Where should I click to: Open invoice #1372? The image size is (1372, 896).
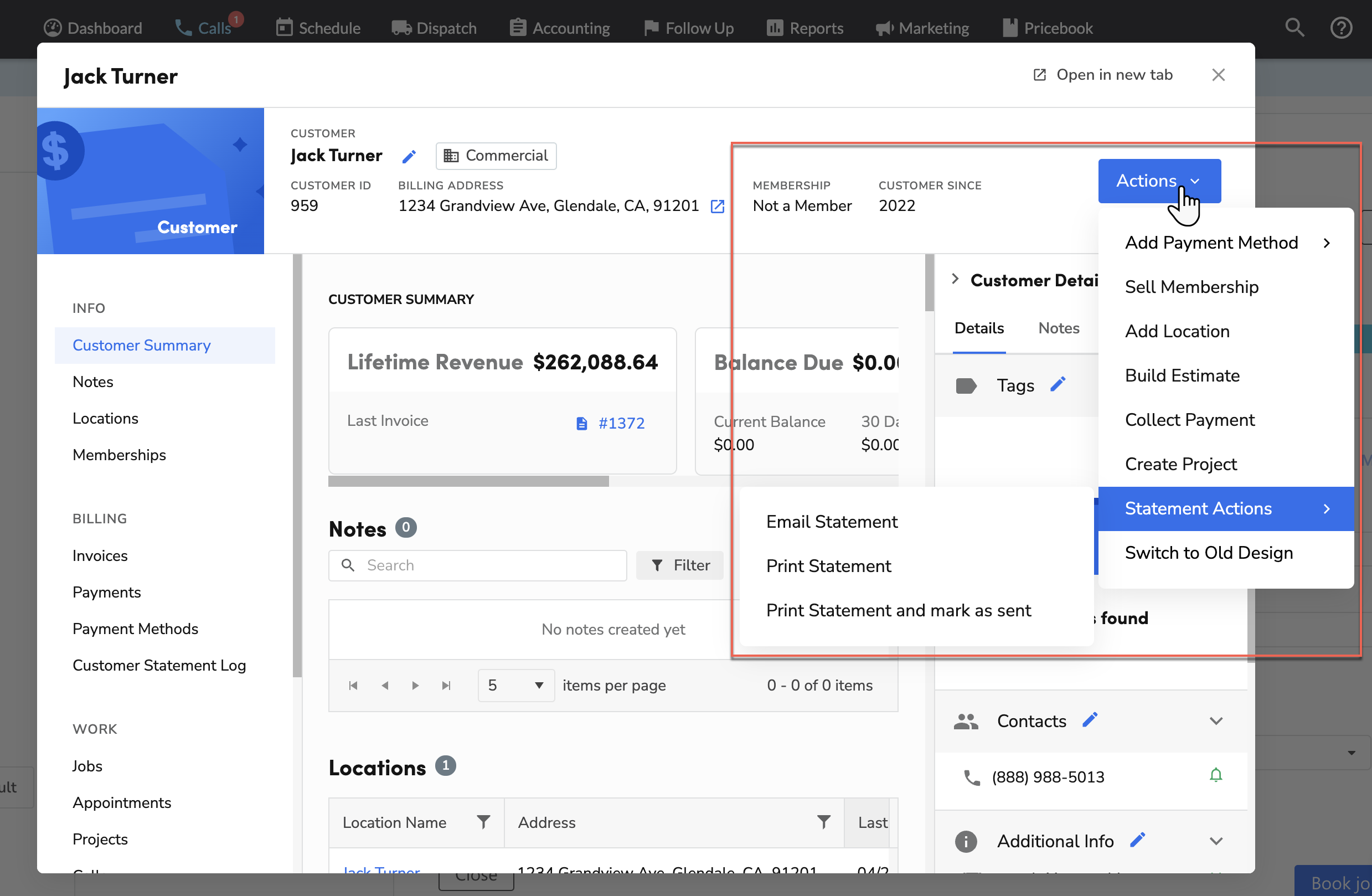click(x=621, y=423)
